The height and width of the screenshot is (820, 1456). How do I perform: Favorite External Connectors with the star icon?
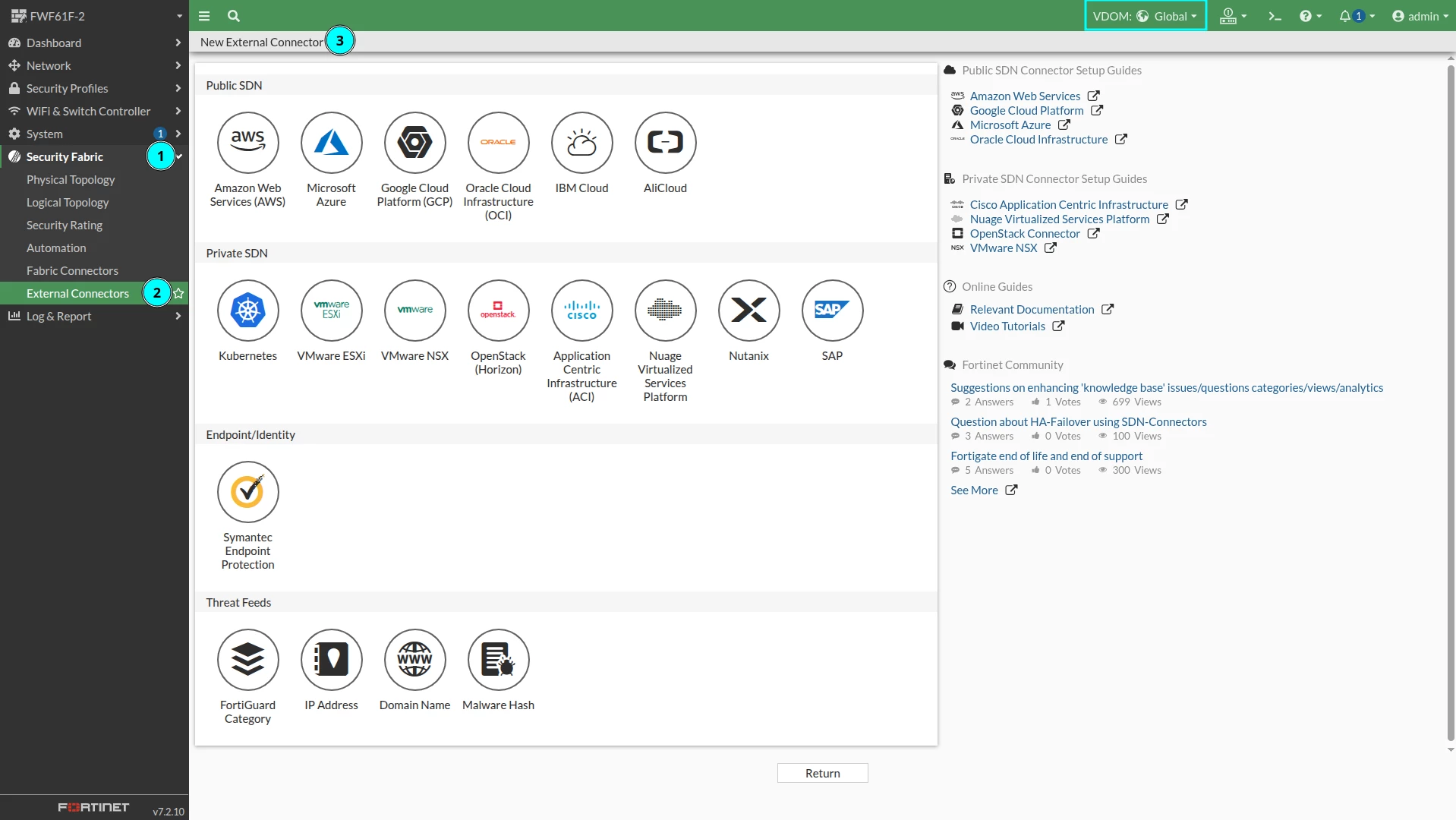point(179,293)
